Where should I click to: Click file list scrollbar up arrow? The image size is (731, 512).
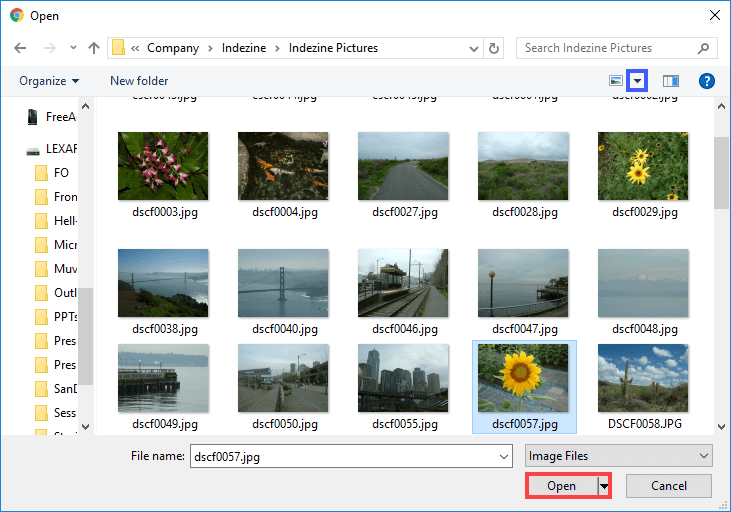point(721,106)
